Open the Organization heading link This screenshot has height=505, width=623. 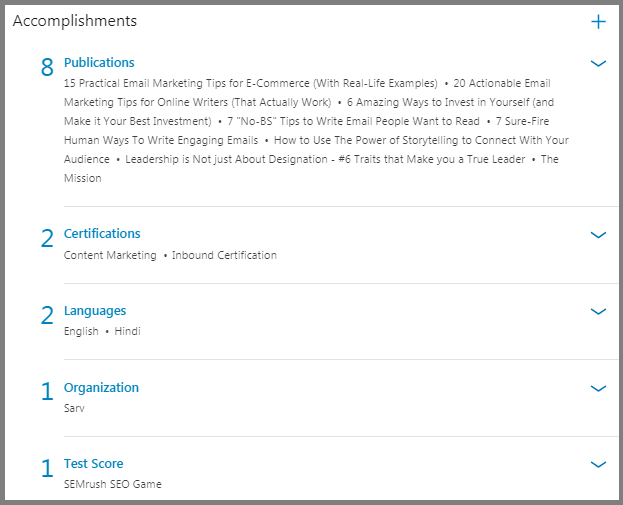(x=101, y=388)
